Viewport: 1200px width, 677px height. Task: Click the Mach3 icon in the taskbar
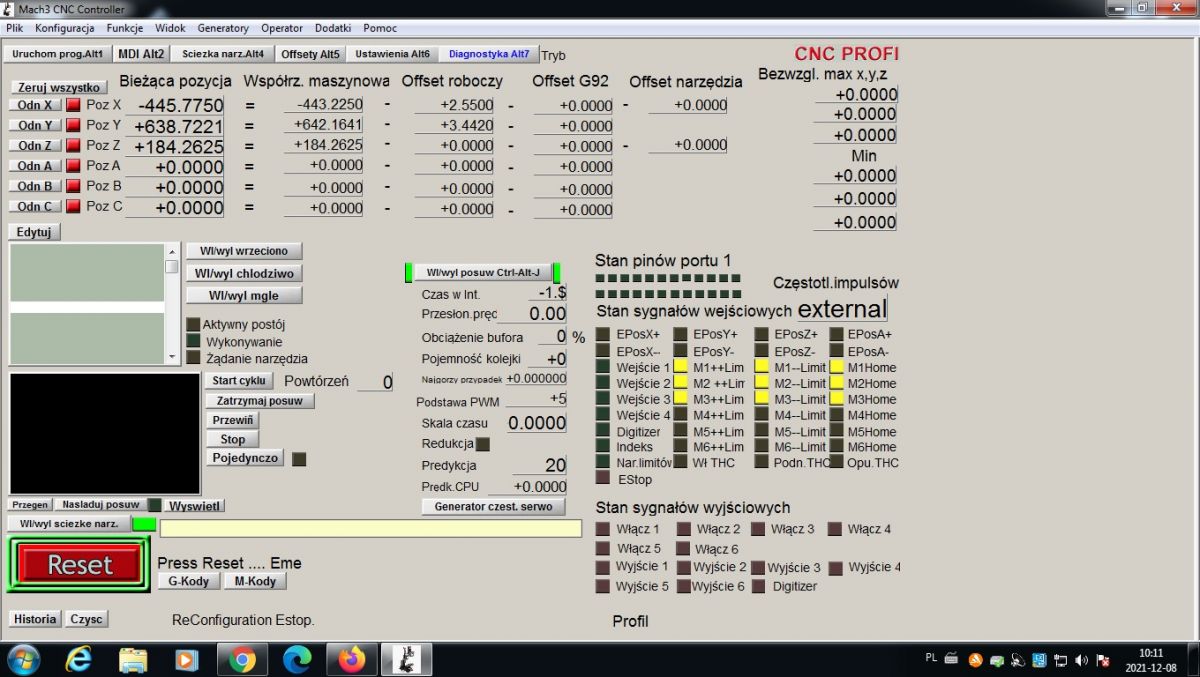(x=406, y=660)
